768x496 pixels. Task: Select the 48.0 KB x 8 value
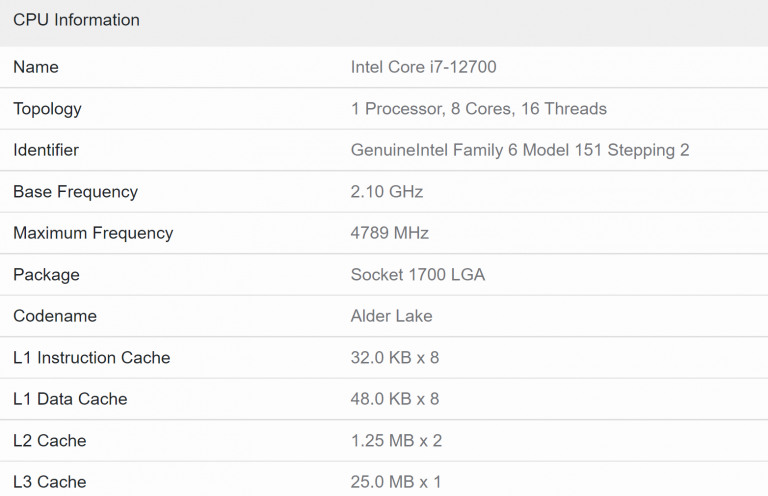394,399
